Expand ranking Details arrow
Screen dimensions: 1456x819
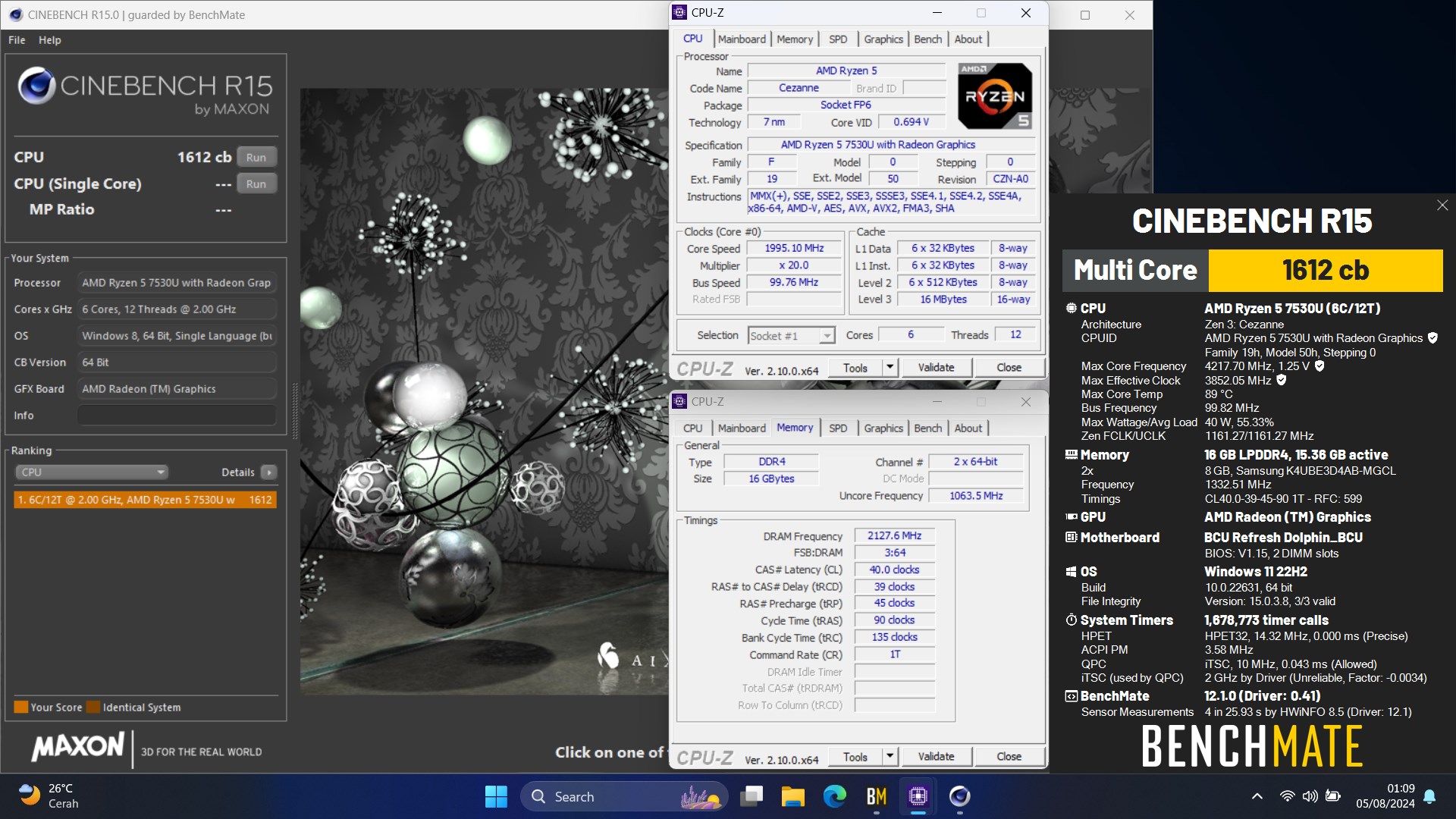[269, 472]
